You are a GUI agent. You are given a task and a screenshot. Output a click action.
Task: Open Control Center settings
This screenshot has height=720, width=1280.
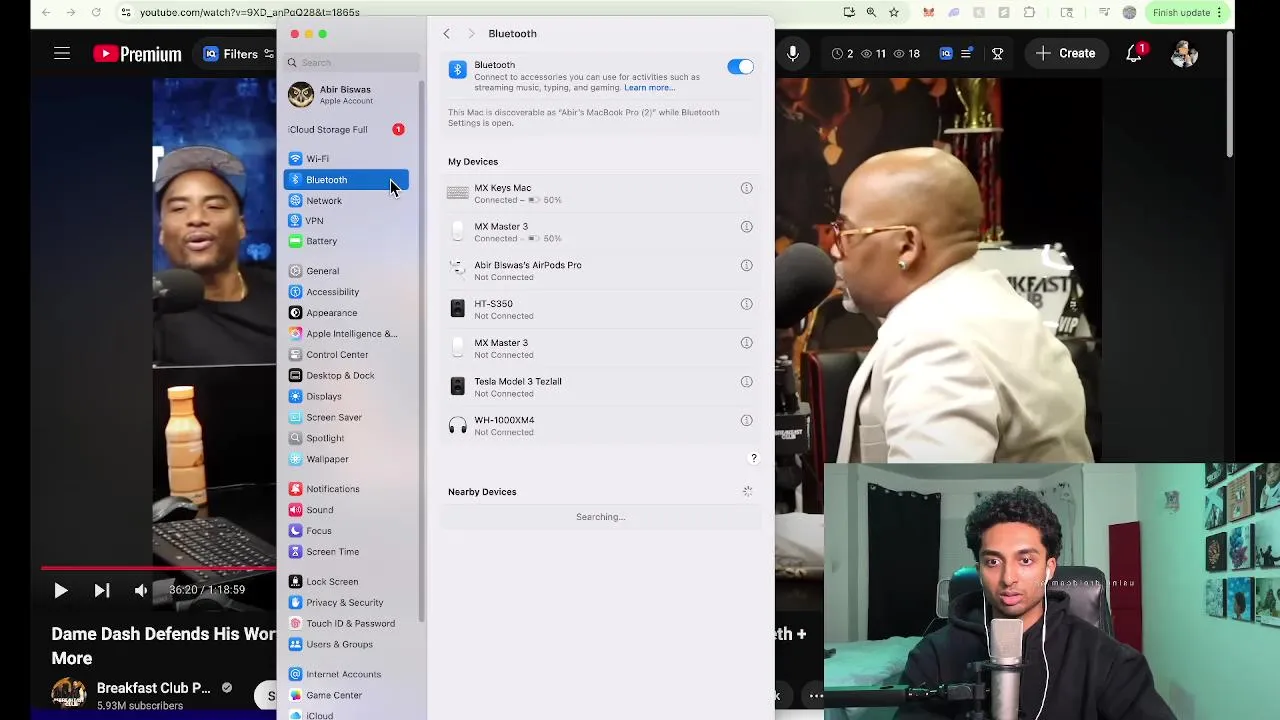pos(346,355)
